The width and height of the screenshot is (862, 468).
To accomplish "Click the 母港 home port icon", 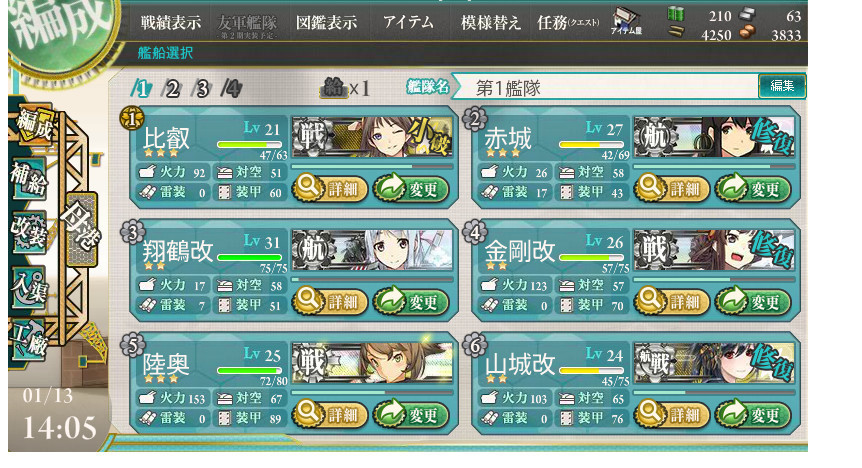I will pos(82,230).
